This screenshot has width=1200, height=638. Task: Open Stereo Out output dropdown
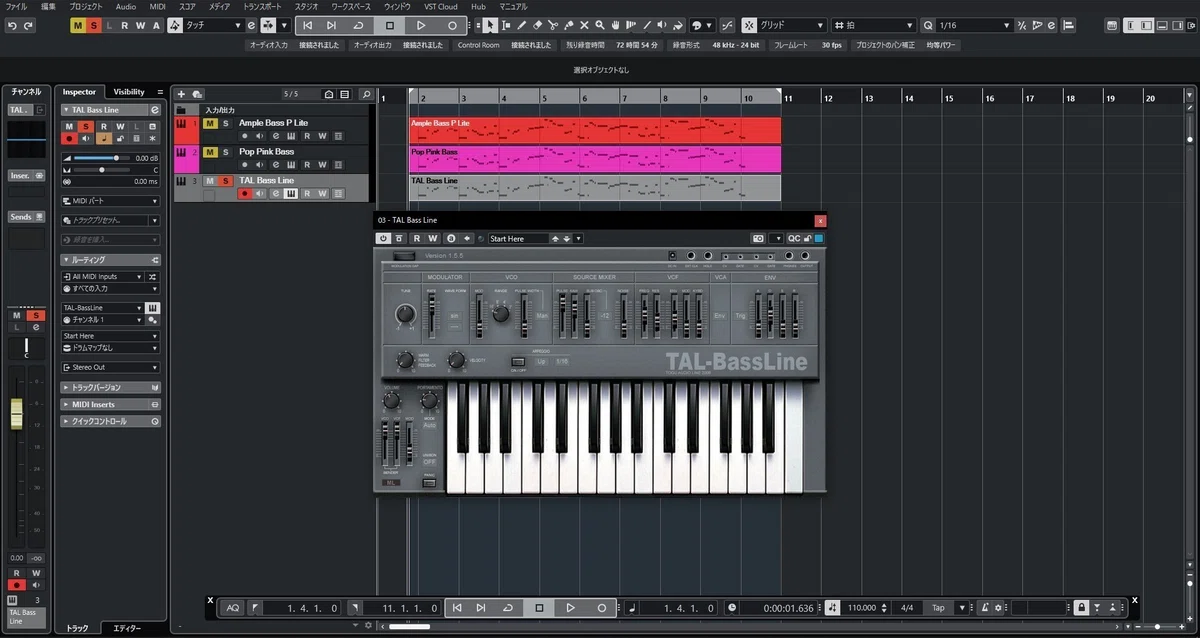110,367
